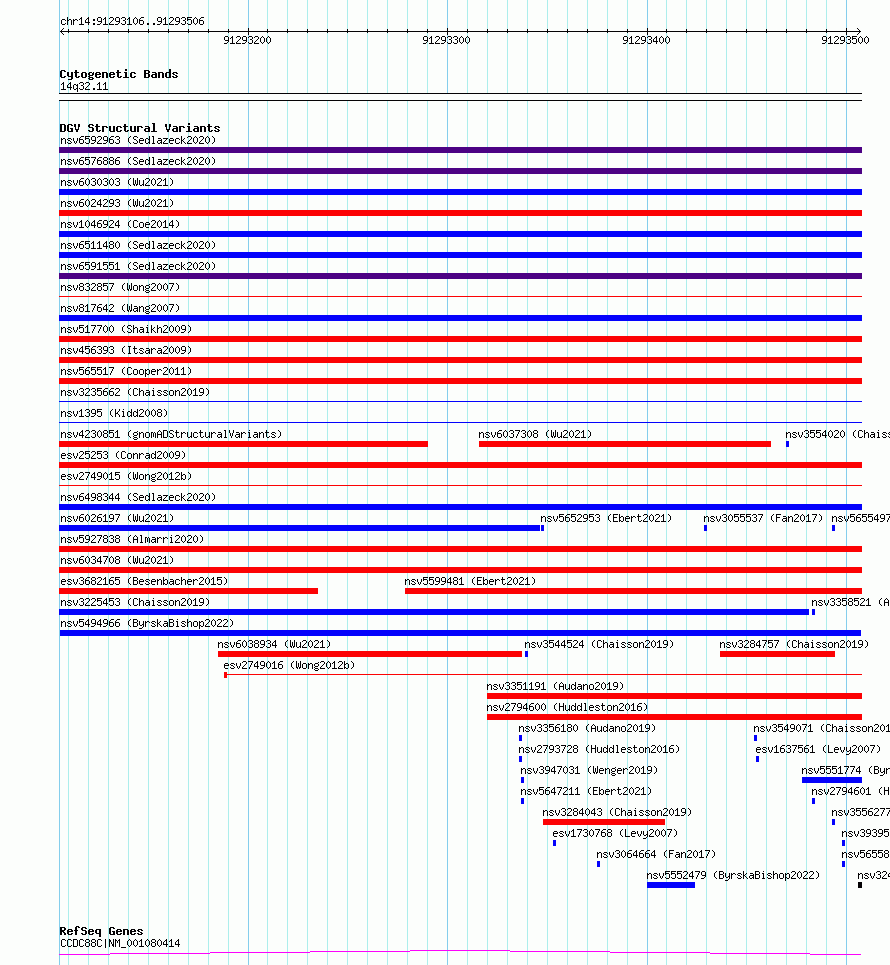Viewport: 890px width, 965px height.
Task: Open nsv3284757 (Chaisson2019) variant
Action: (794, 644)
